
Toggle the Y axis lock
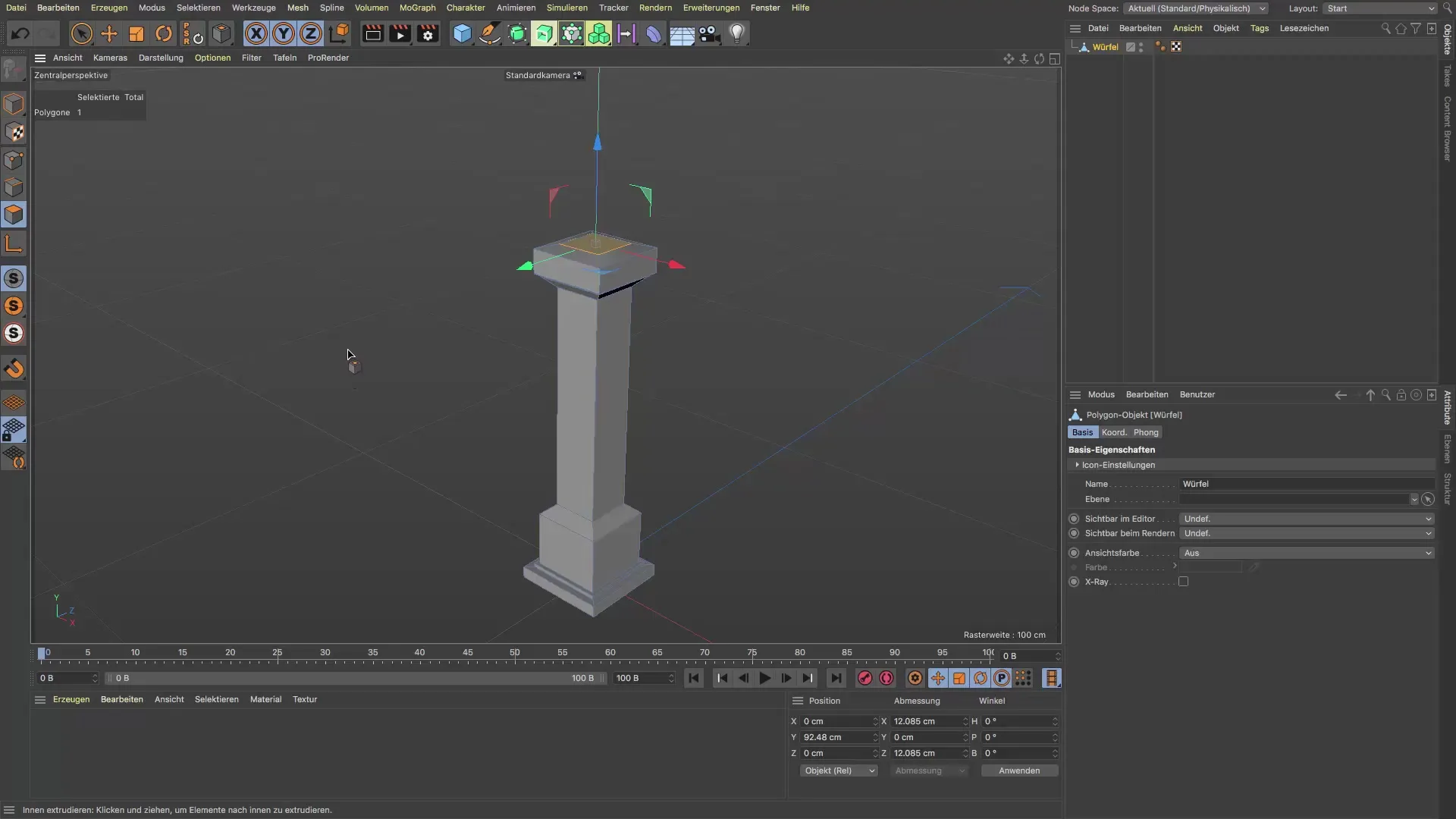click(284, 33)
